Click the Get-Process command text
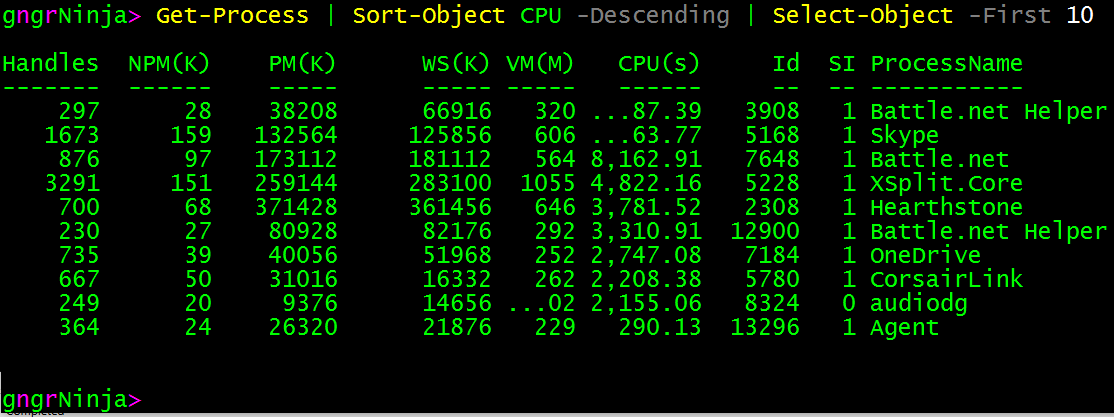Viewport: 1114px width, 417px height. pos(232,15)
